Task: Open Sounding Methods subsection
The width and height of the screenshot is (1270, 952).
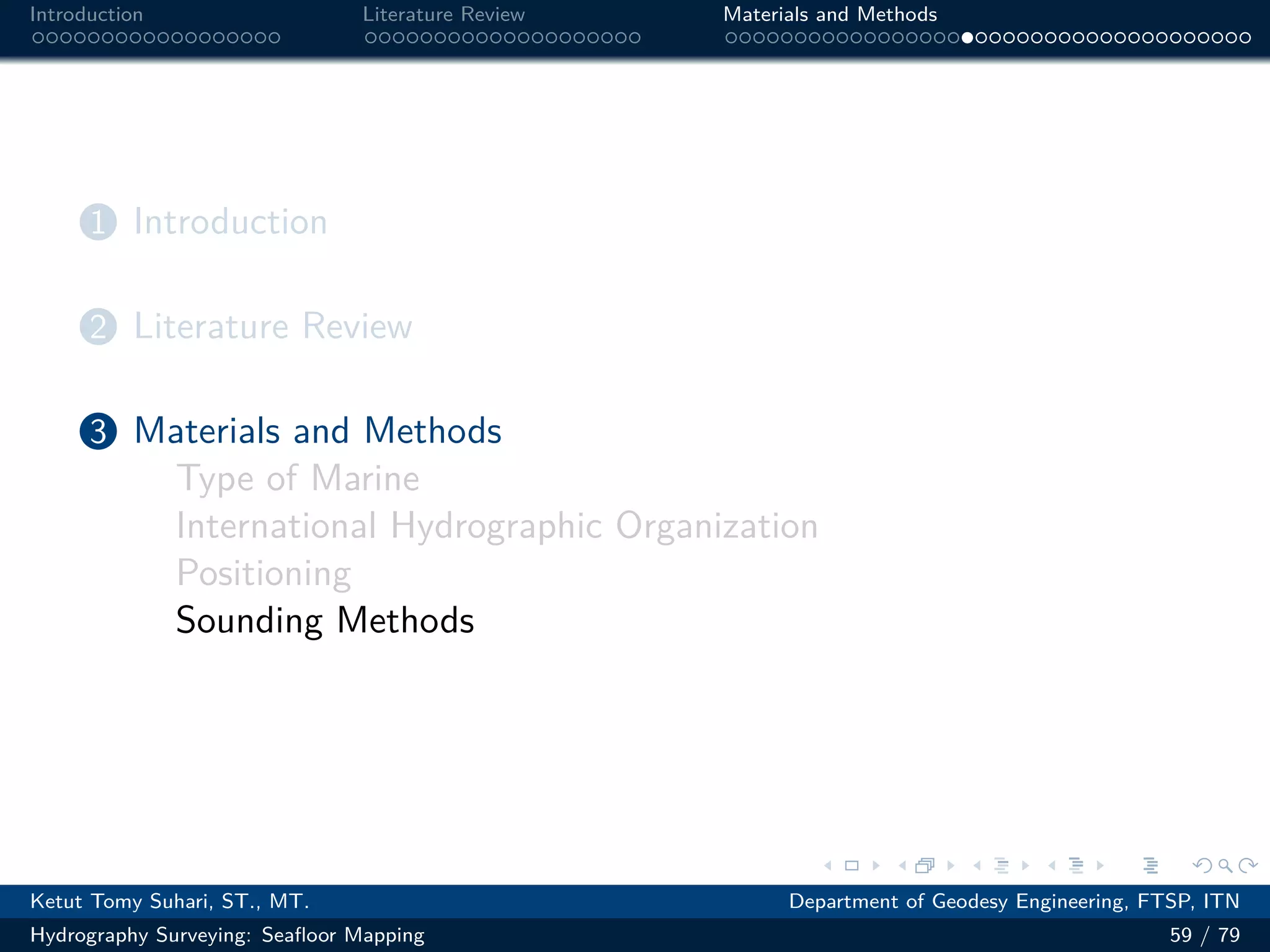Action: point(325,620)
